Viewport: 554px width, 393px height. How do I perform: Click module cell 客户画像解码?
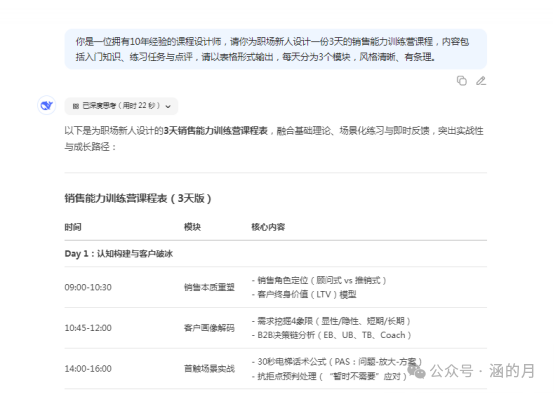tap(209, 328)
